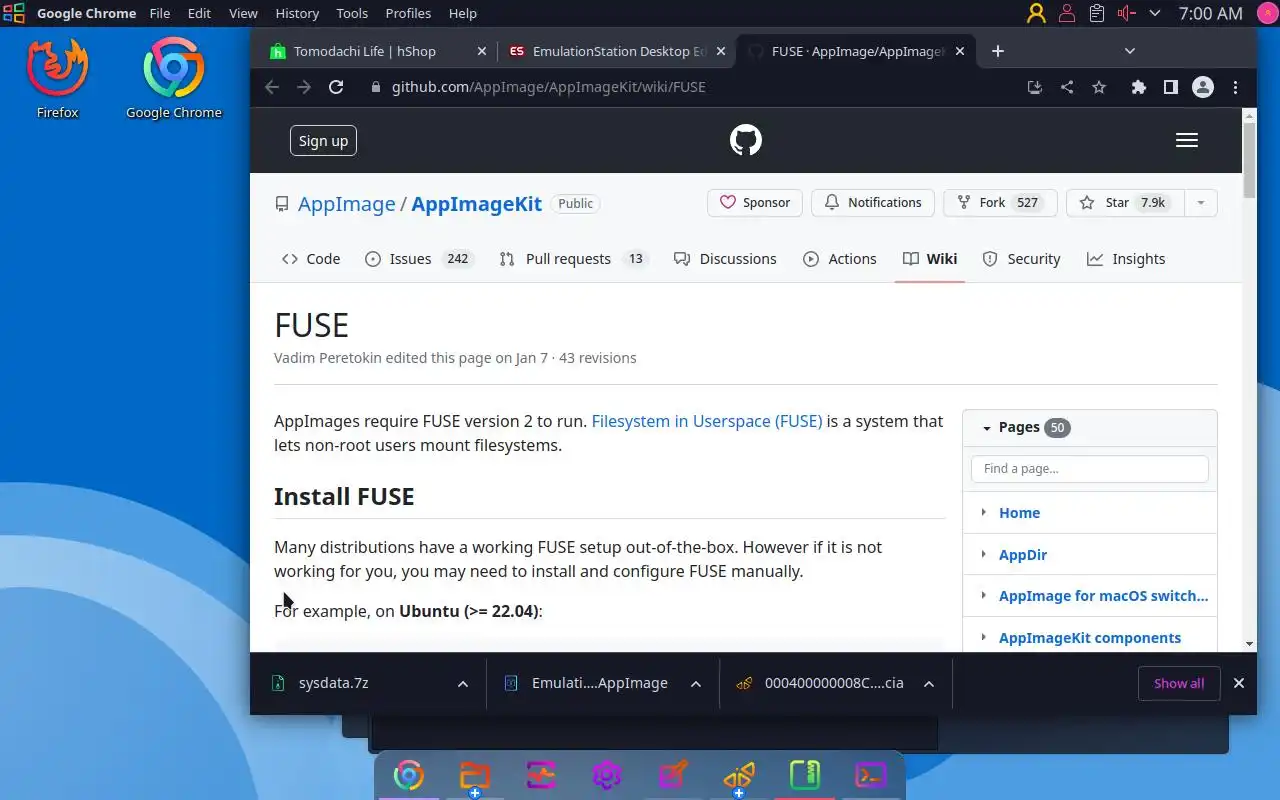
Task: Open the Firefox desktop shortcut
Action: [x=57, y=78]
